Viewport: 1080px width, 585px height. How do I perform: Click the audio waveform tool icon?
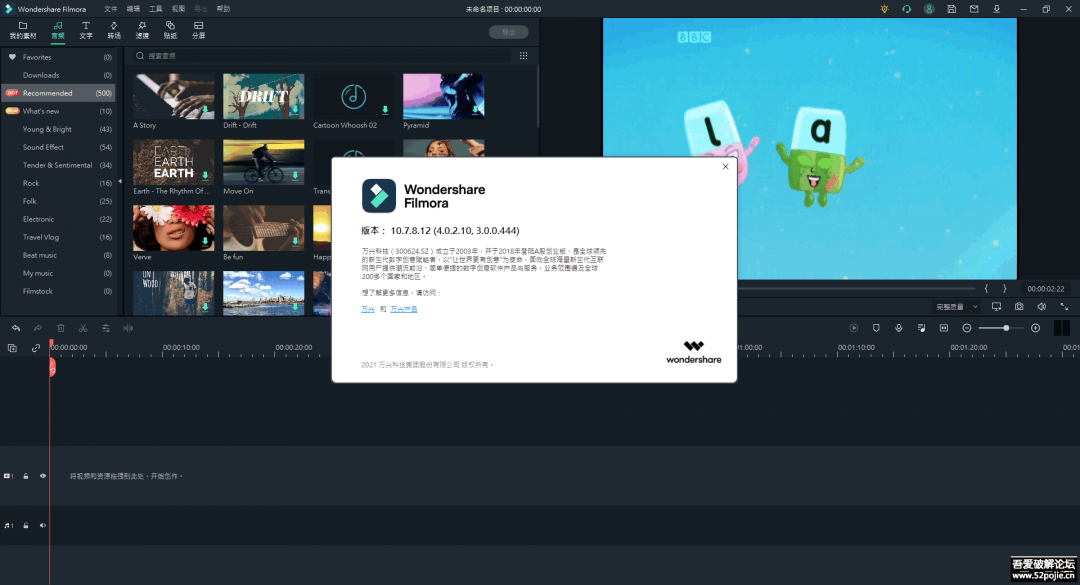[128, 329]
